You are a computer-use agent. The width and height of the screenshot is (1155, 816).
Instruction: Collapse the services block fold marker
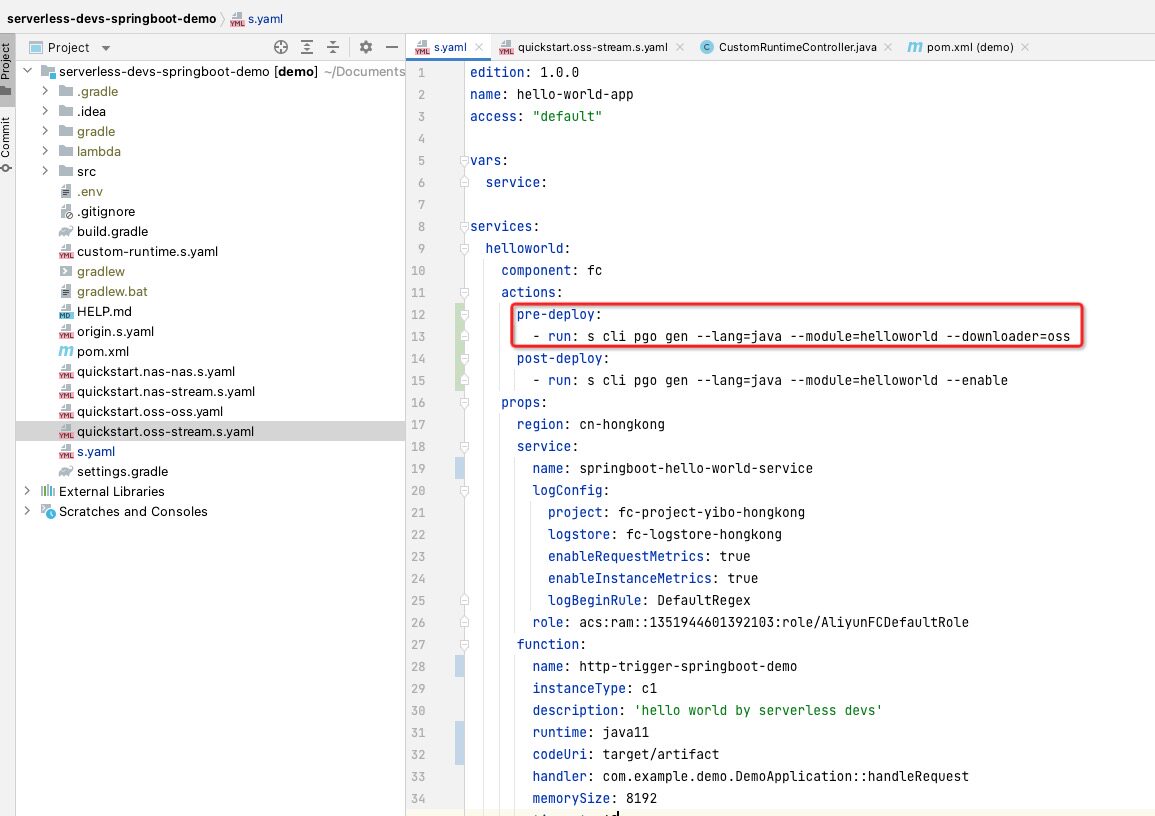pos(463,227)
